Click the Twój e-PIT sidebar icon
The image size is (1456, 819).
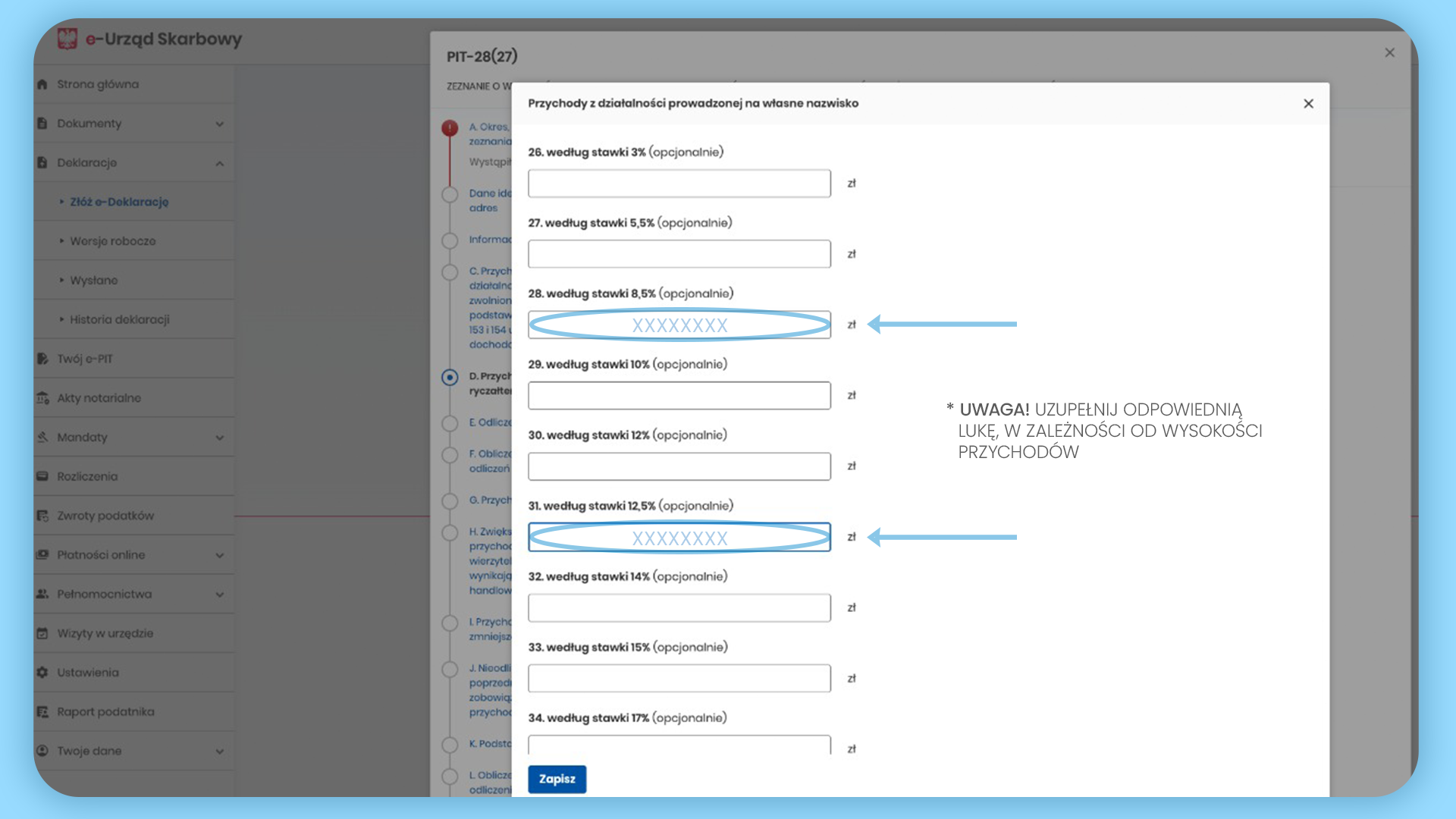(42, 359)
